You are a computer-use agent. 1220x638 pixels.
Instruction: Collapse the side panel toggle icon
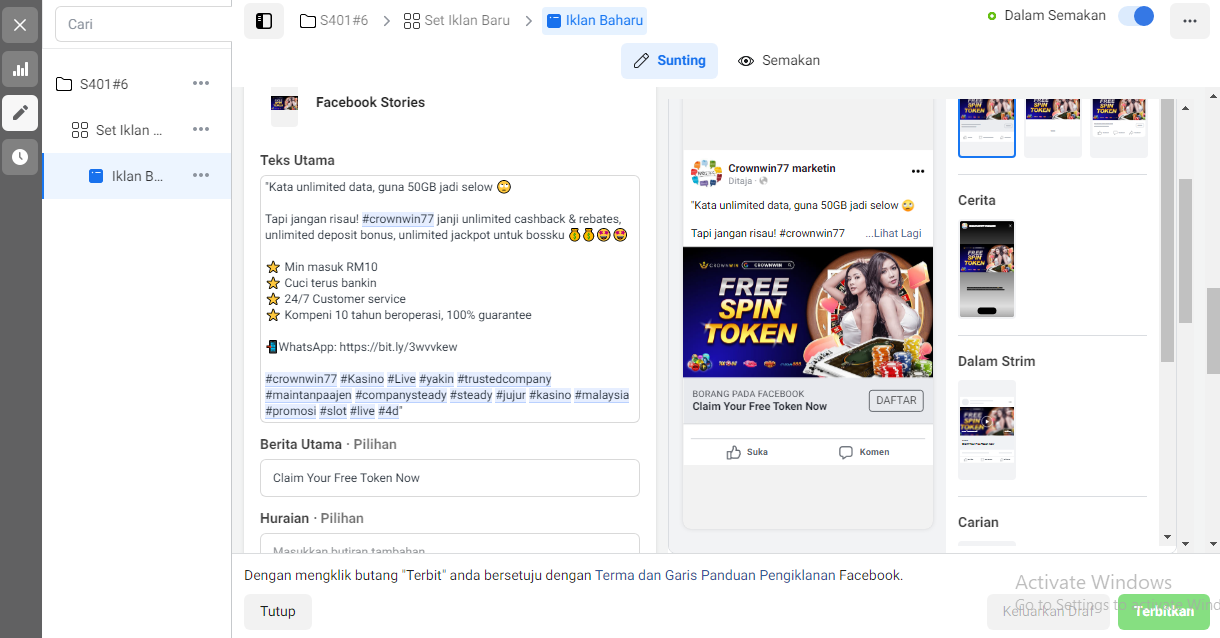264,21
